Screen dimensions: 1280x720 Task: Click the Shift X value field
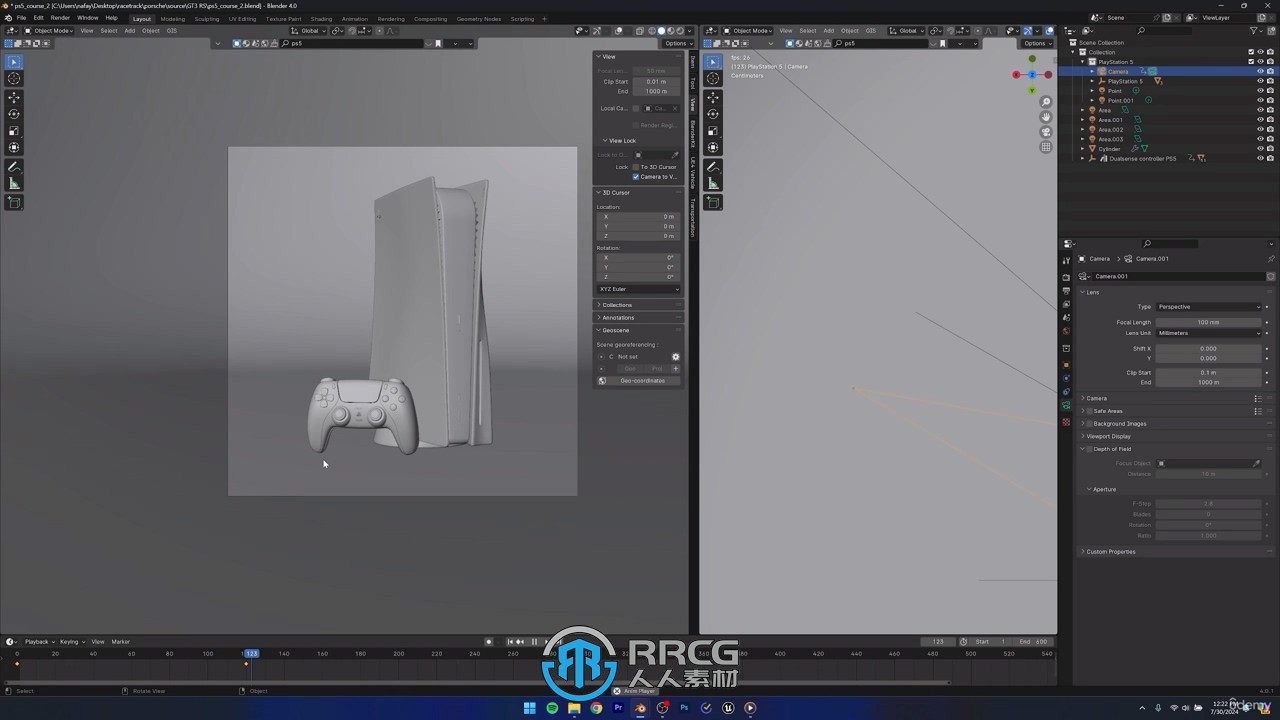pos(1209,349)
